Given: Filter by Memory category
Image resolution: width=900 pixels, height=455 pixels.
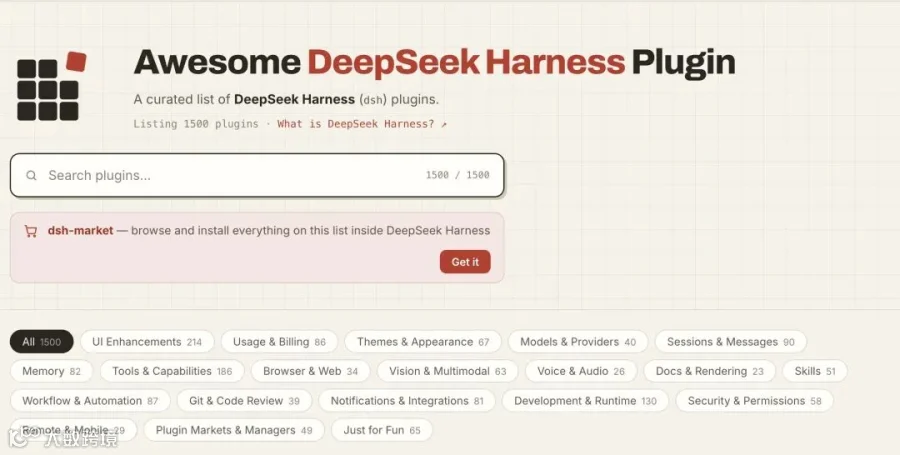Looking at the screenshot, I should (52, 371).
